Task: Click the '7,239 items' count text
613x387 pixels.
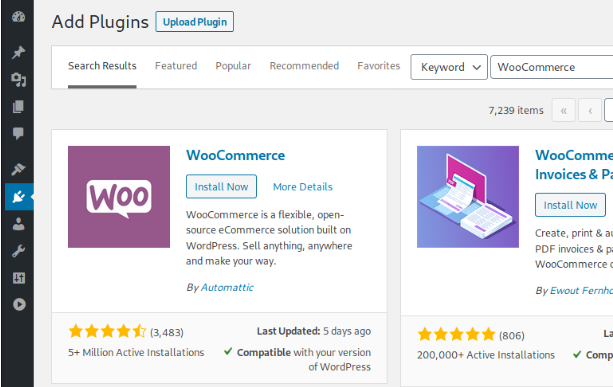Action: point(516,110)
